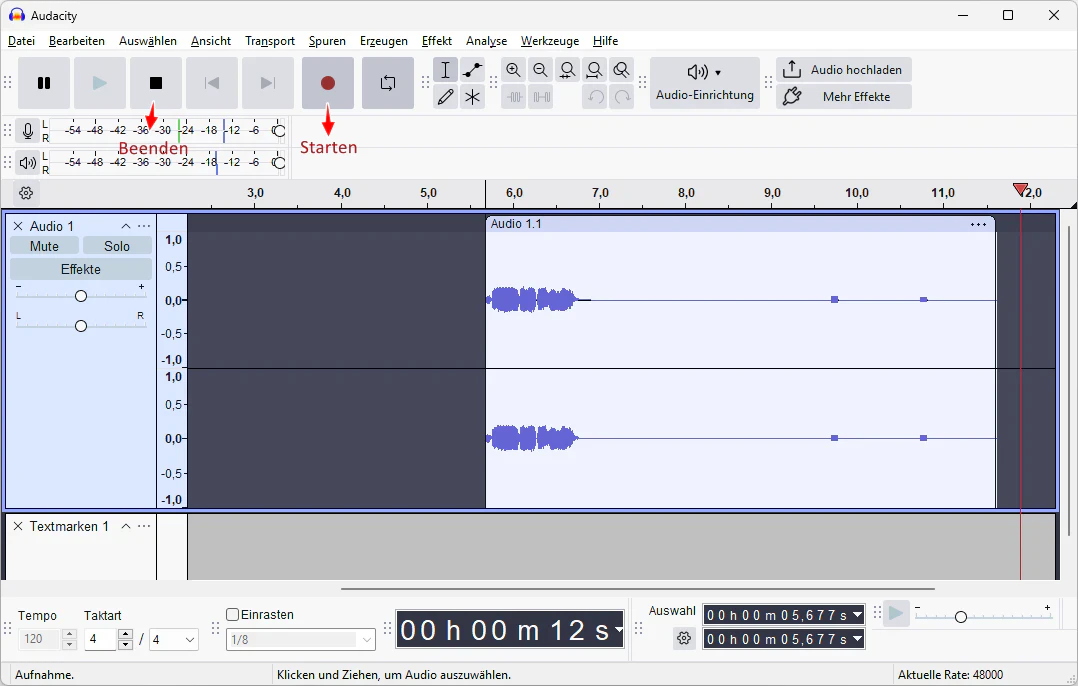The image size is (1078, 686).
Task: Click the red Record button
Action: pos(328,83)
